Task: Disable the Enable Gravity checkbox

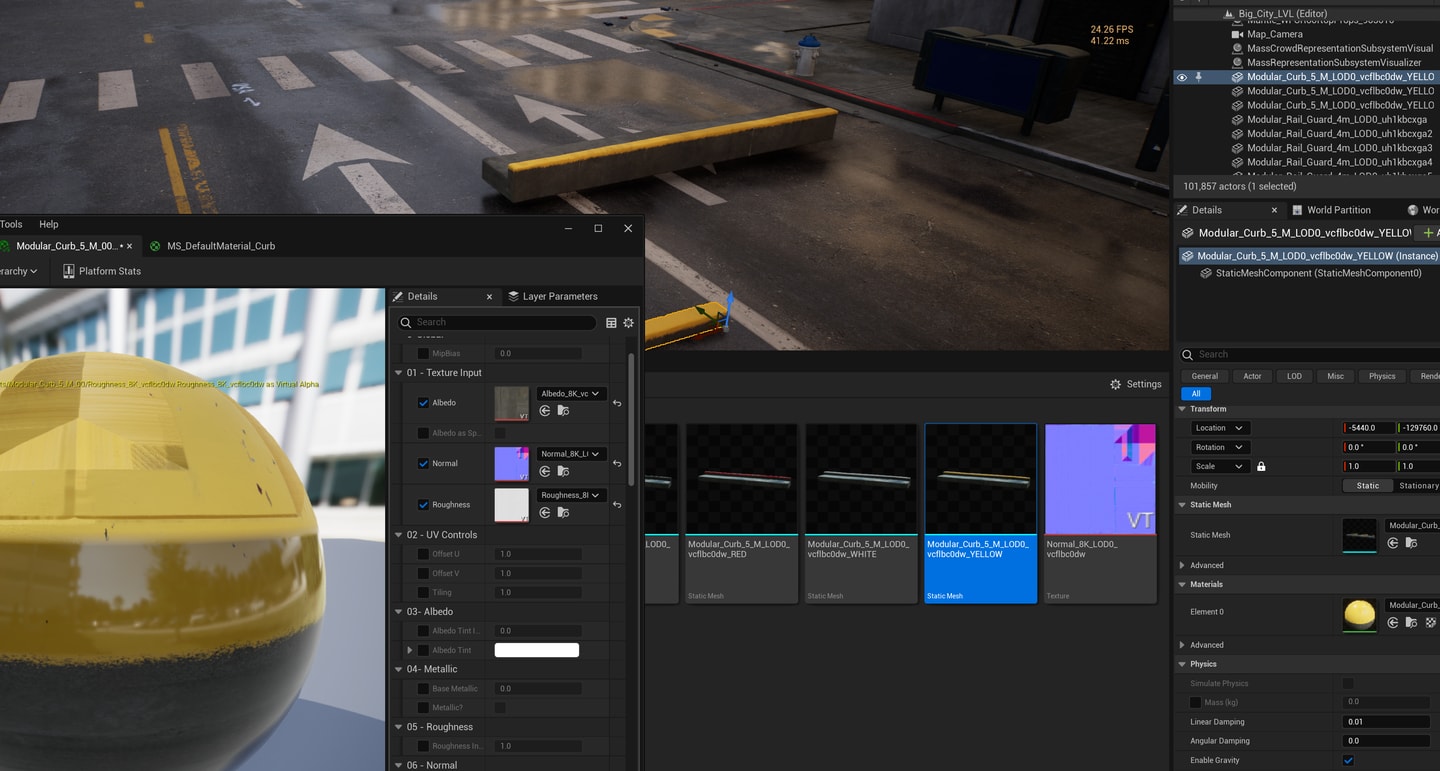Action: (1348, 760)
